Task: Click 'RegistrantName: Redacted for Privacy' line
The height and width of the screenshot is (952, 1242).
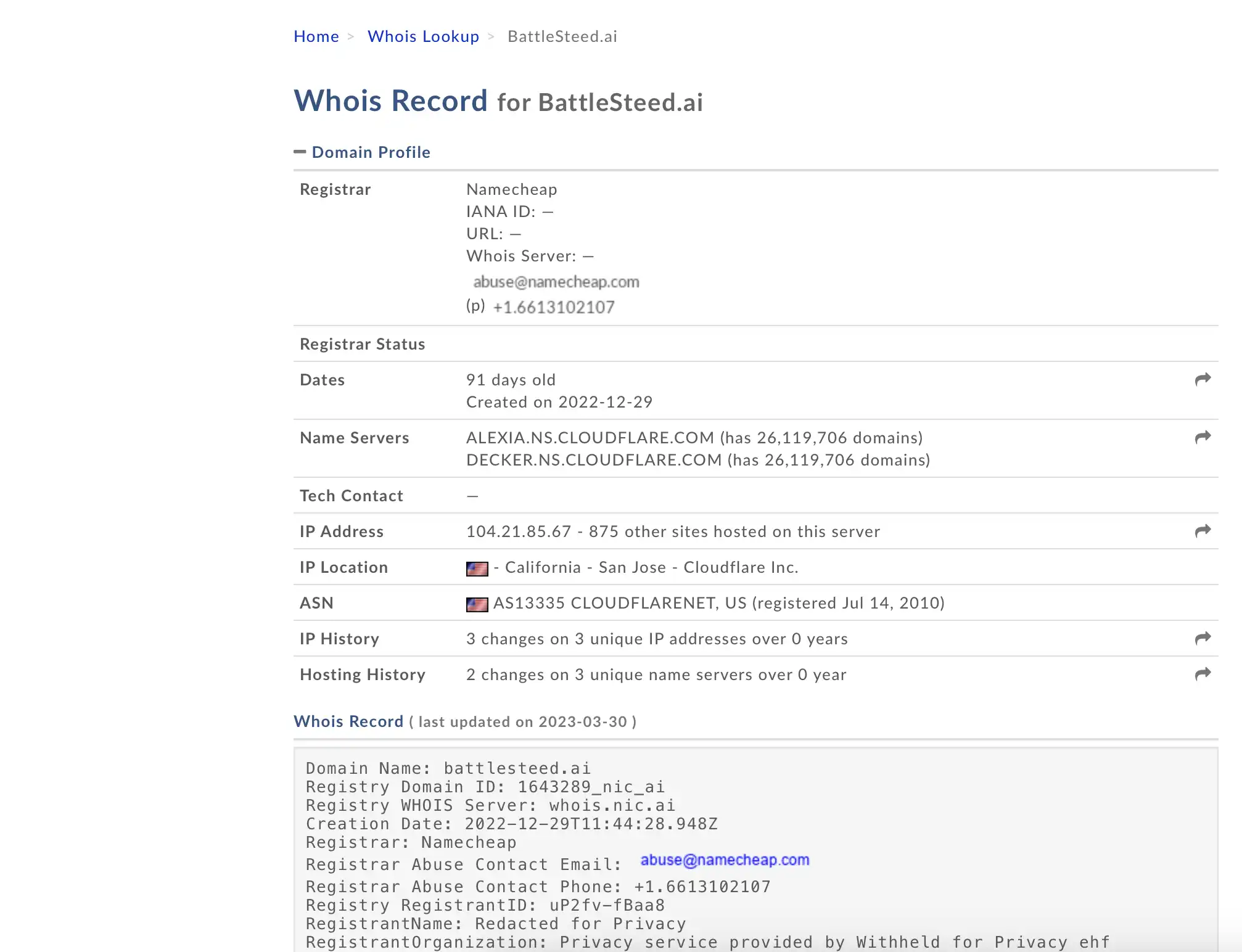Action: point(496,924)
